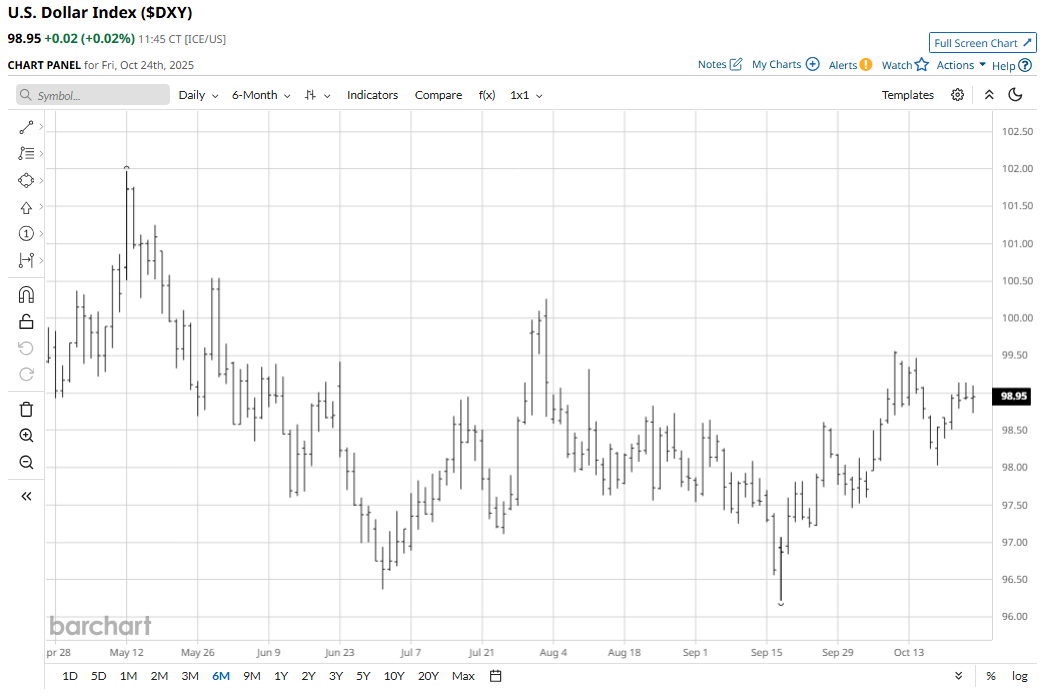
Task: Expand trend line tool submenu arrow
Action: coord(42,127)
